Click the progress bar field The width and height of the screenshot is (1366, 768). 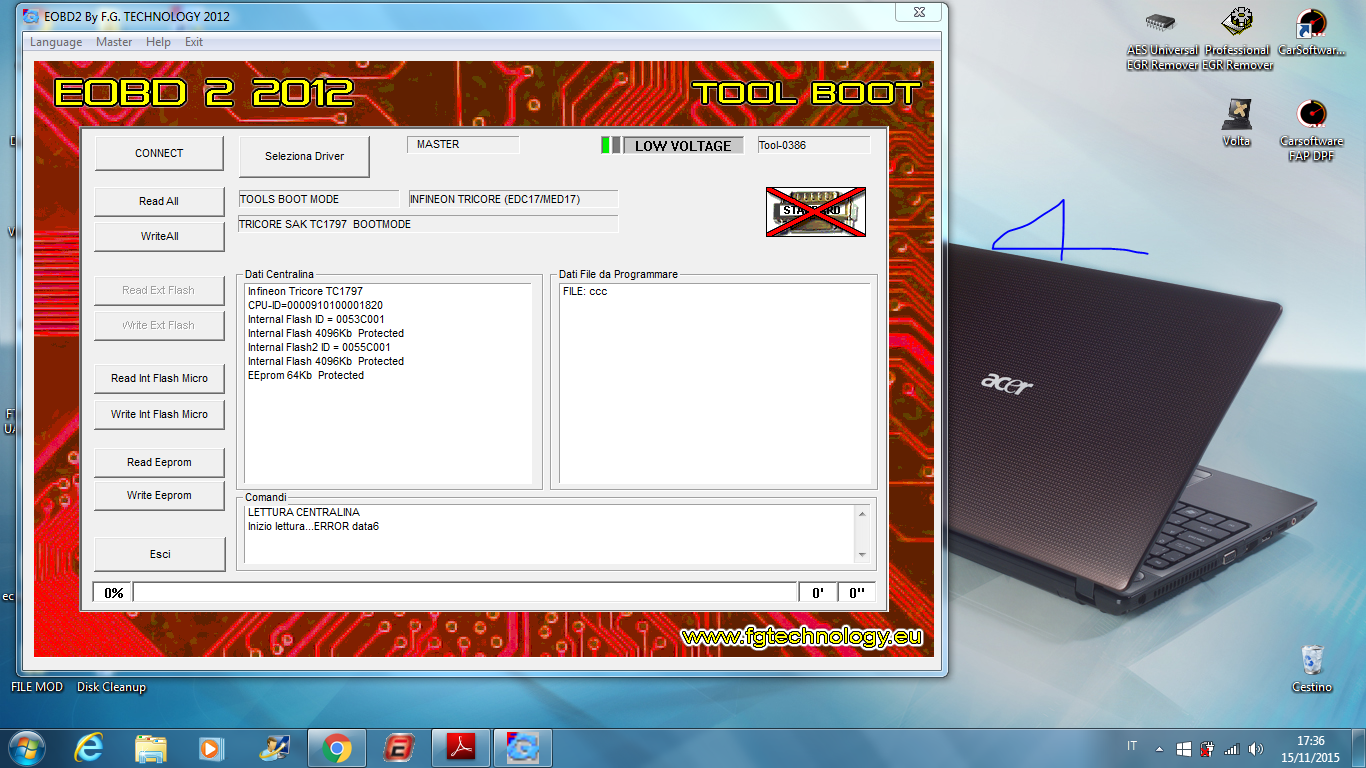pos(464,593)
